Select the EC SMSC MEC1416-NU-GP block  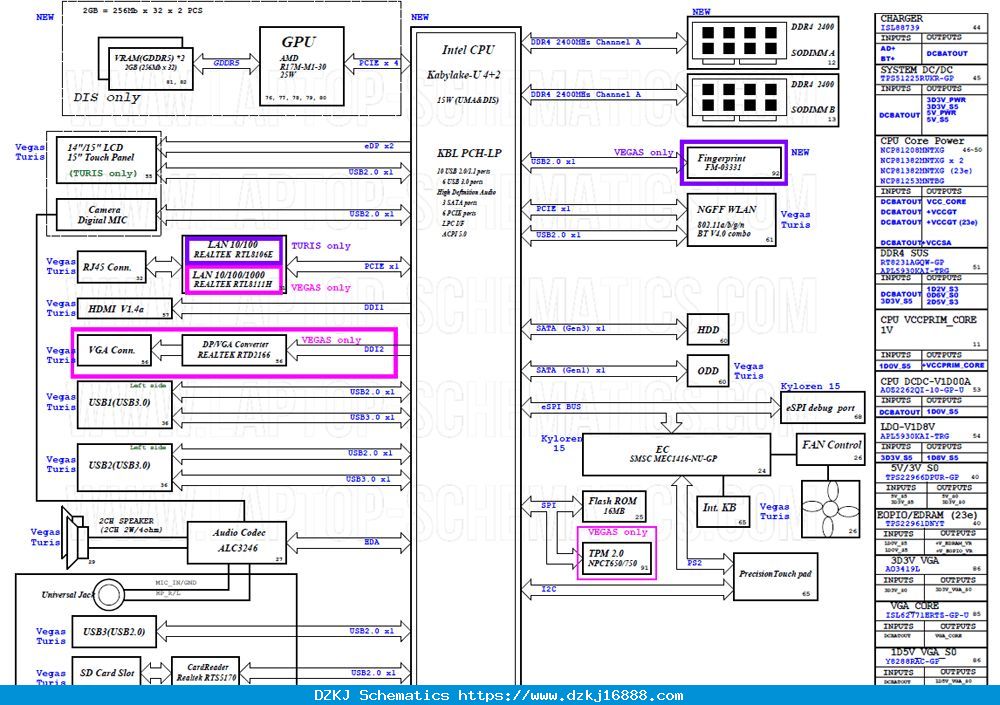tap(676, 454)
